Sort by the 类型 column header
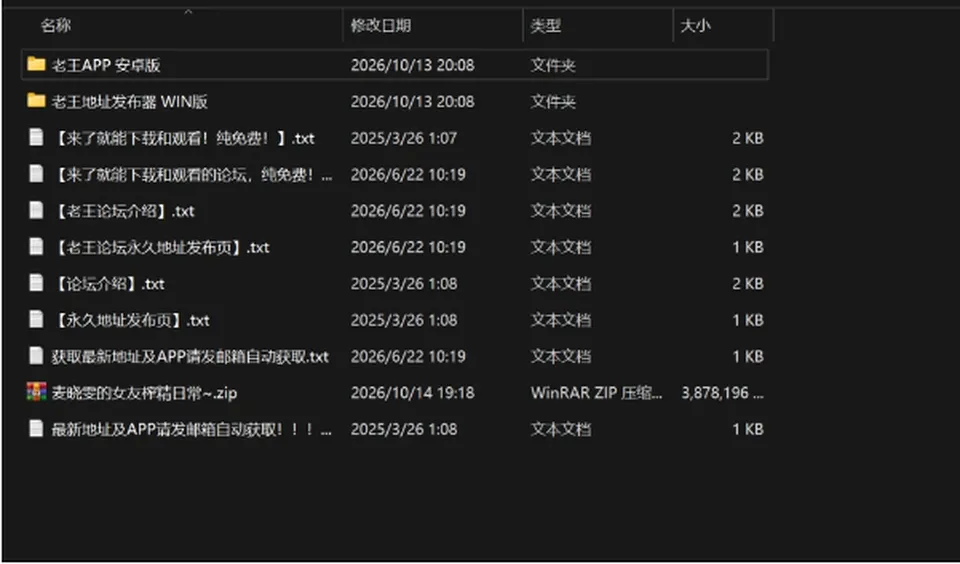The image size is (960, 564). point(545,25)
